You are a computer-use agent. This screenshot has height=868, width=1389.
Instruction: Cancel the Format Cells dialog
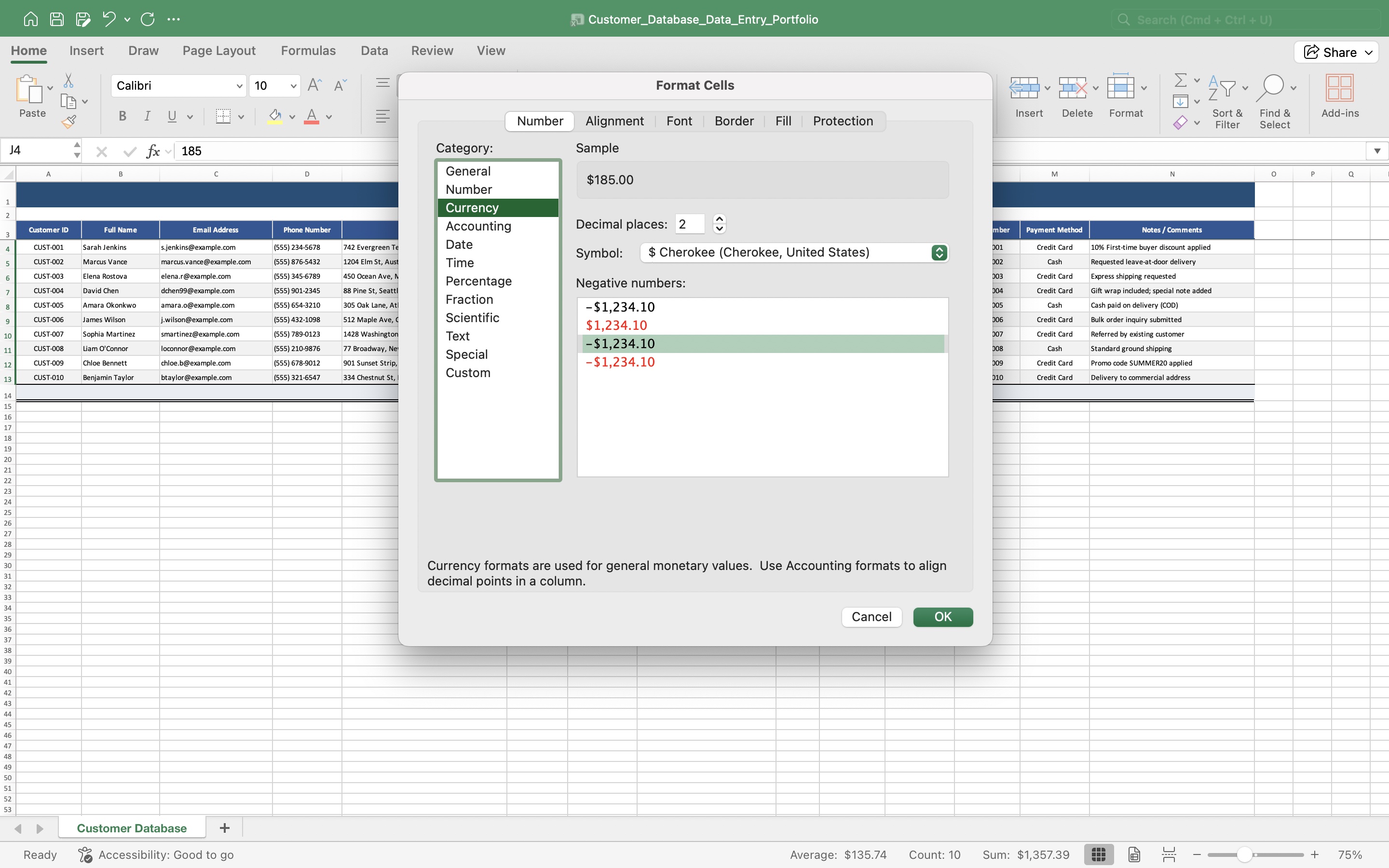[x=872, y=617]
